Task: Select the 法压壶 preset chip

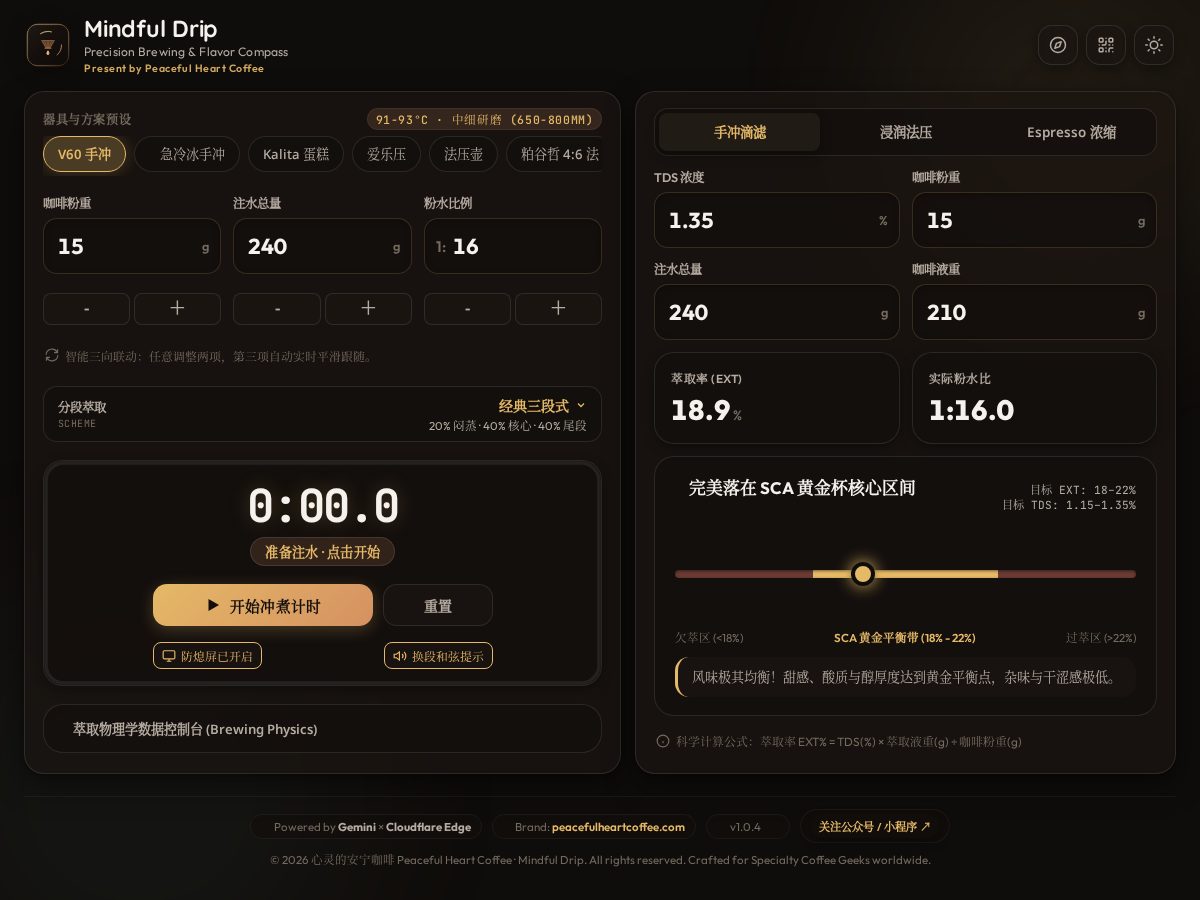Action: (464, 154)
